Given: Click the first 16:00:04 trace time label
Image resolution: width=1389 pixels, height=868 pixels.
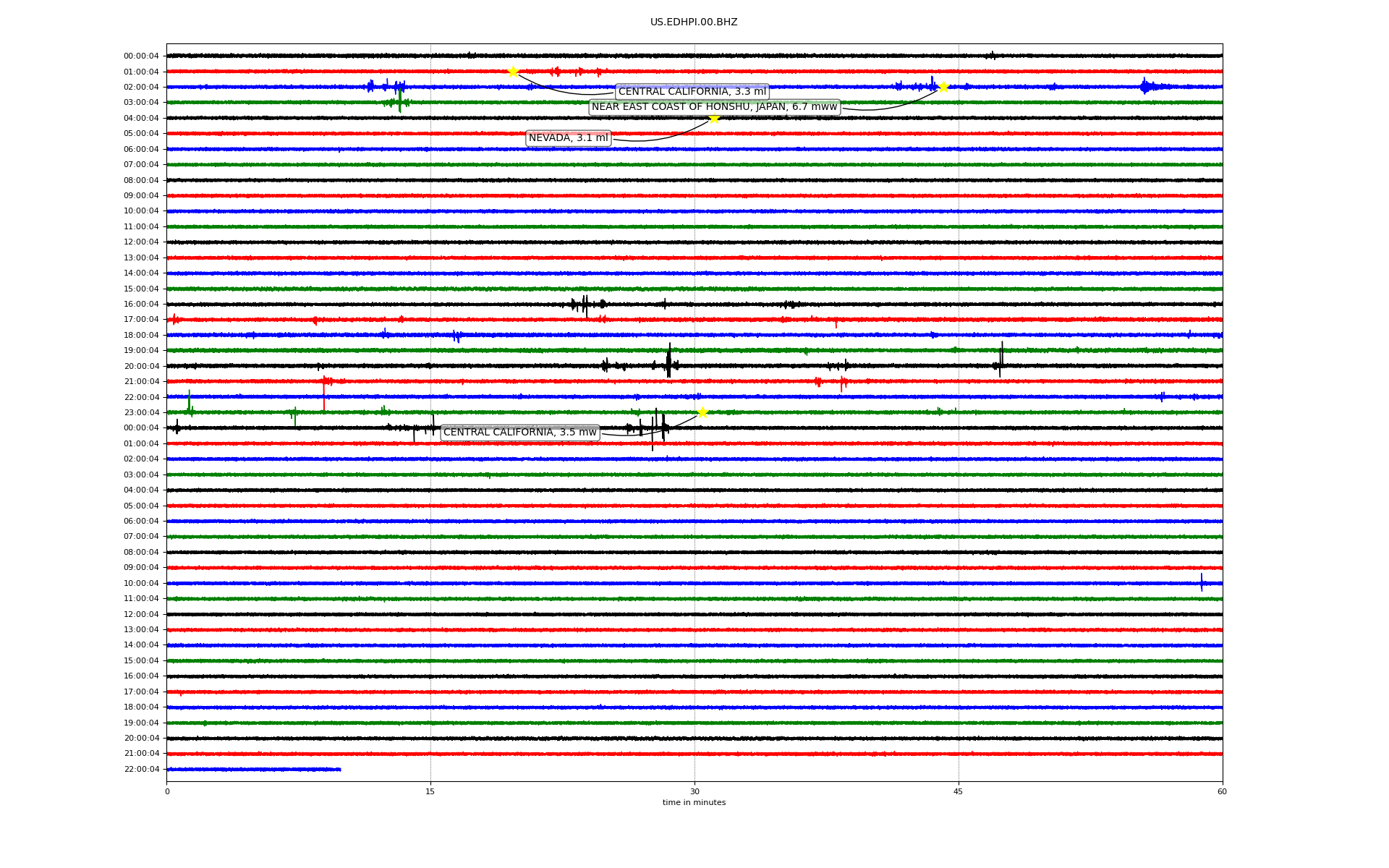Looking at the screenshot, I should (x=141, y=305).
